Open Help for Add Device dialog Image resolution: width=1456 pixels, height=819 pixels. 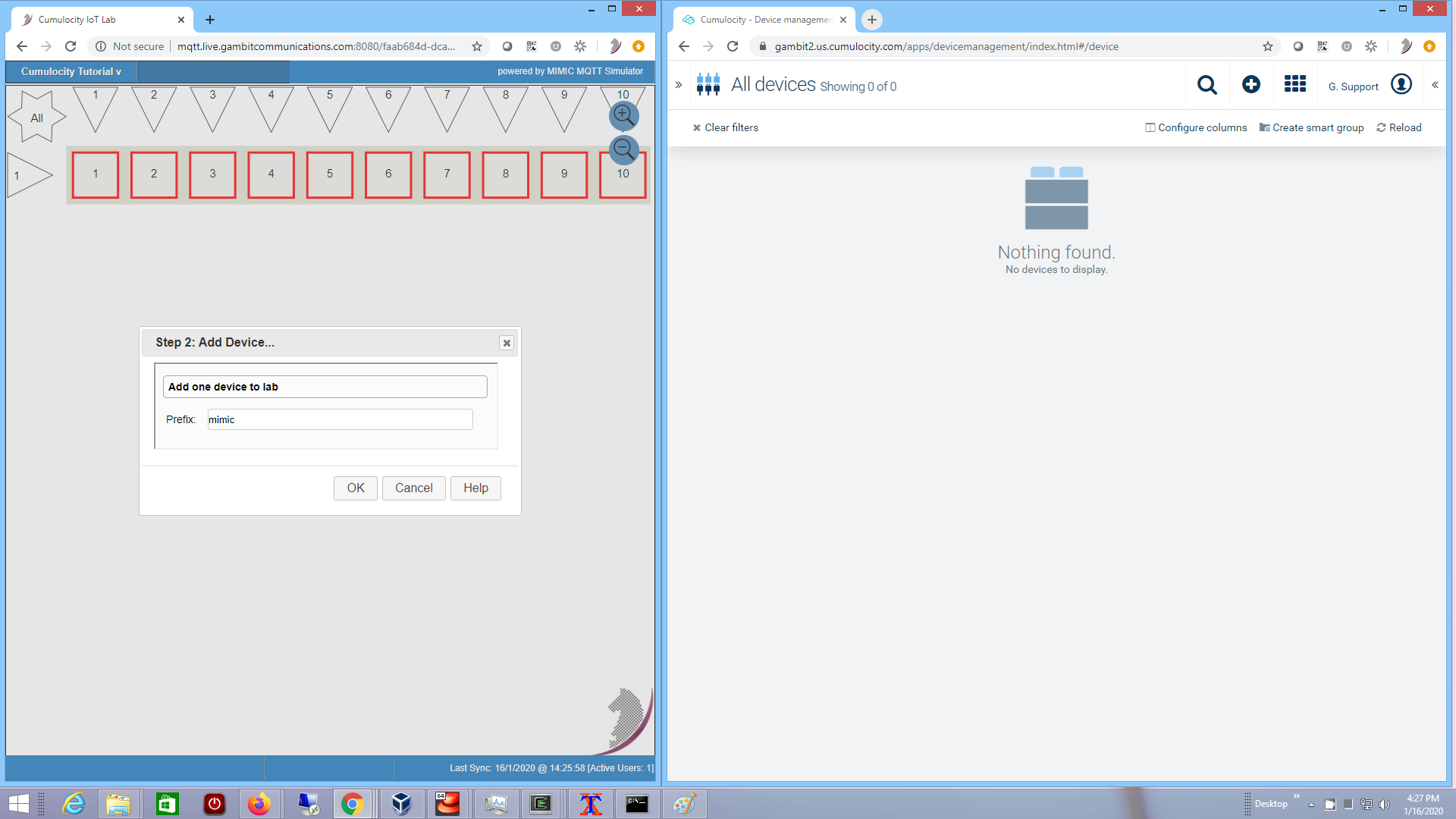(x=475, y=488)
